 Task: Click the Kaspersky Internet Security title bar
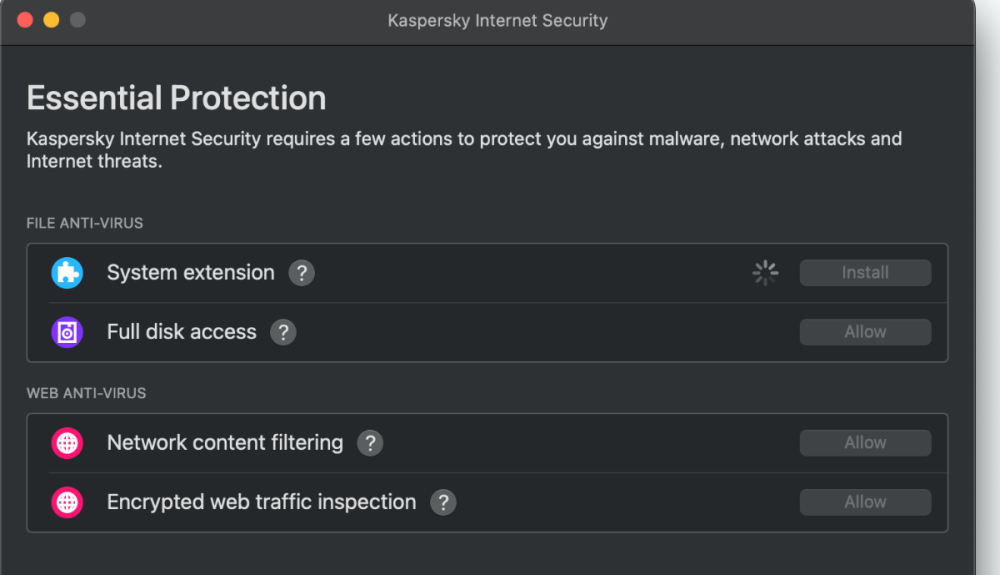click(497, 20)
